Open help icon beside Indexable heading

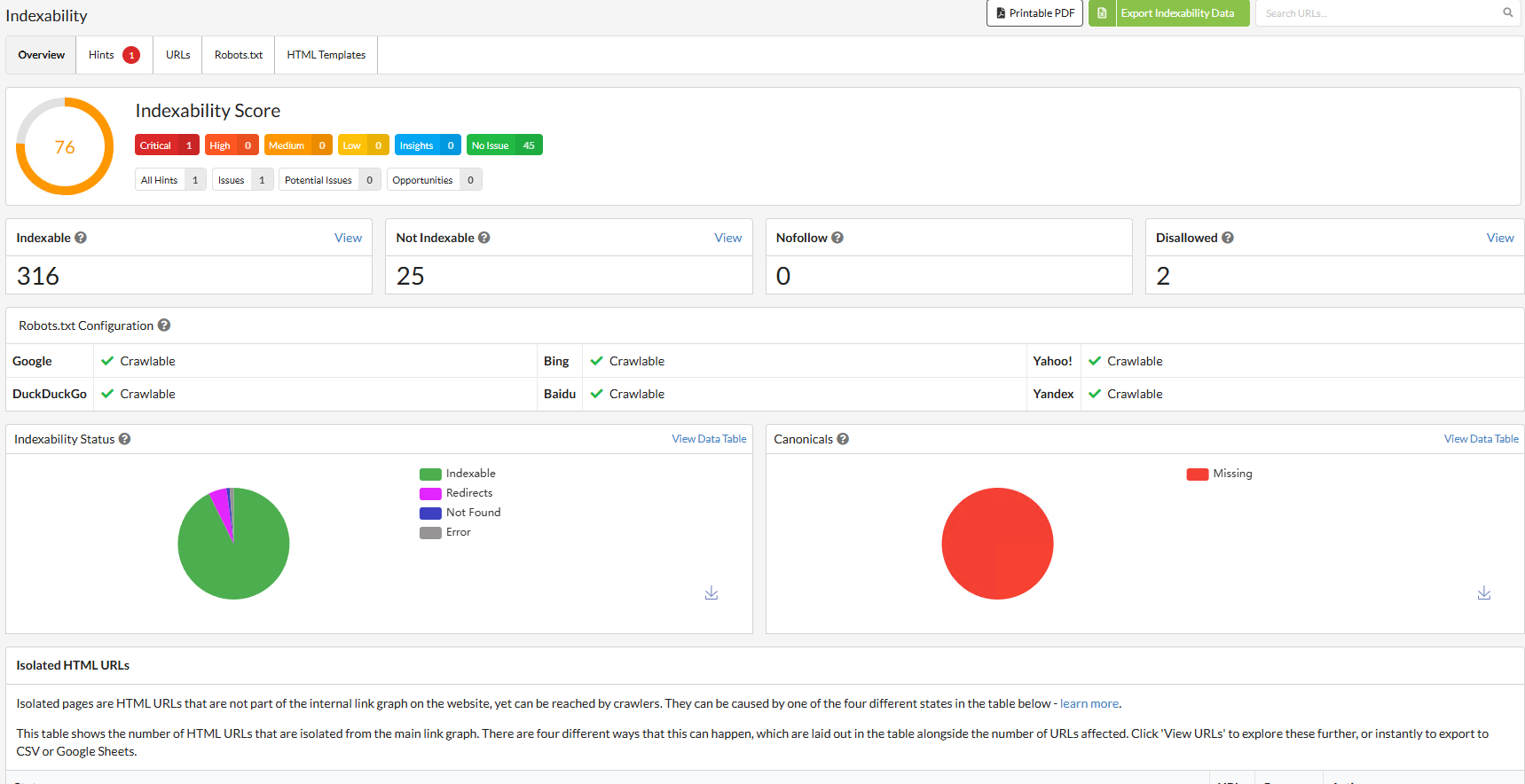pos(81,238)
